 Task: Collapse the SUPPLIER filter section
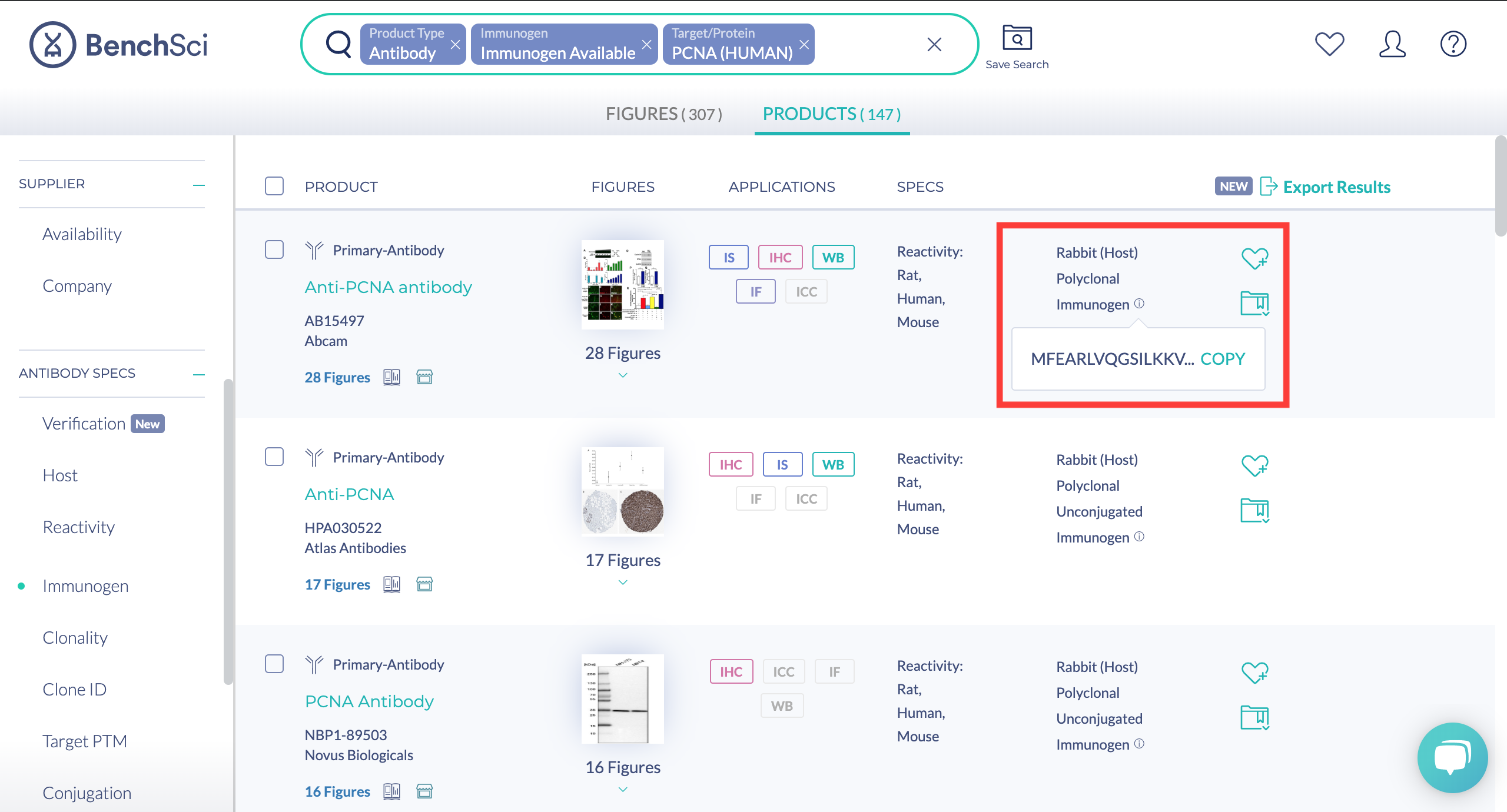pos(199,185)
